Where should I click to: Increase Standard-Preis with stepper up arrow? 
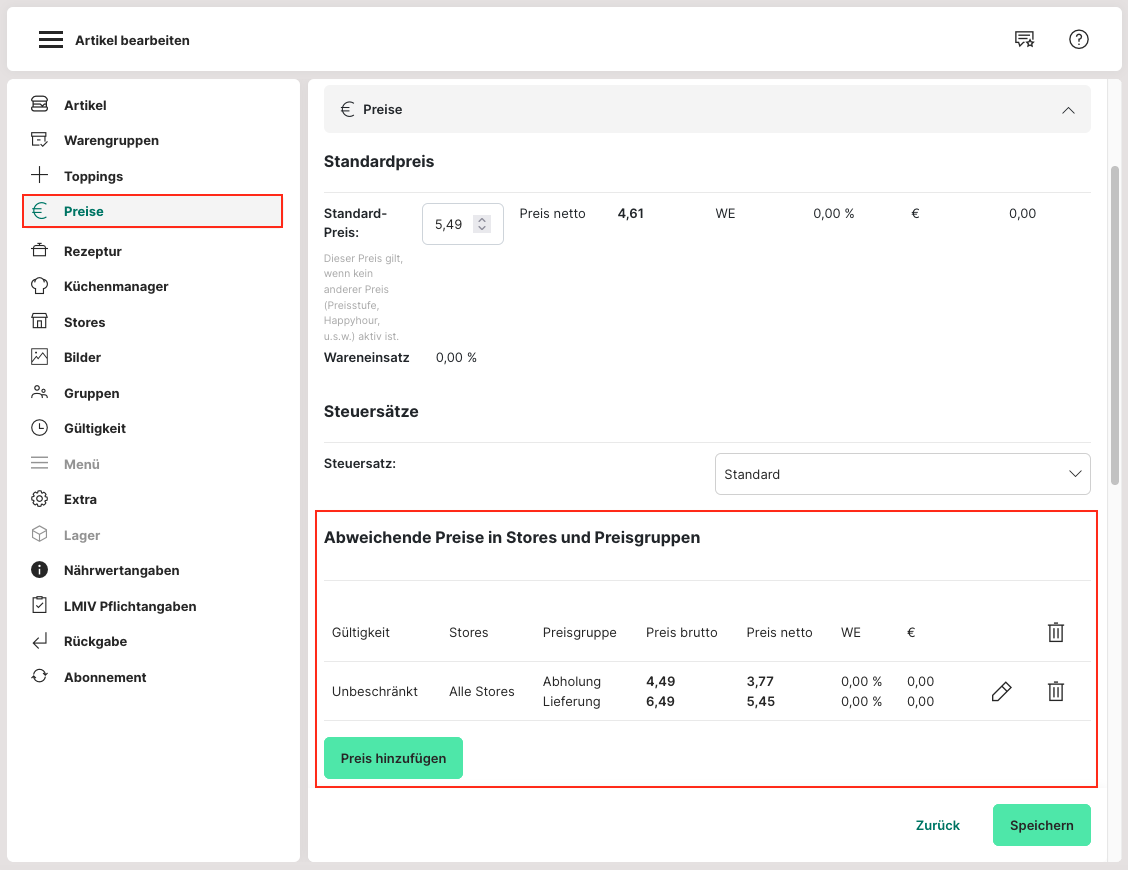coord(482,219)
